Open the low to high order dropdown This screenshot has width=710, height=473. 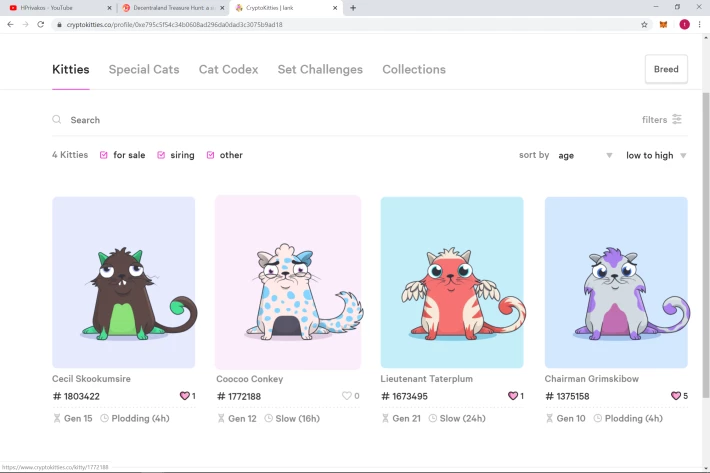tap(656, 155)
